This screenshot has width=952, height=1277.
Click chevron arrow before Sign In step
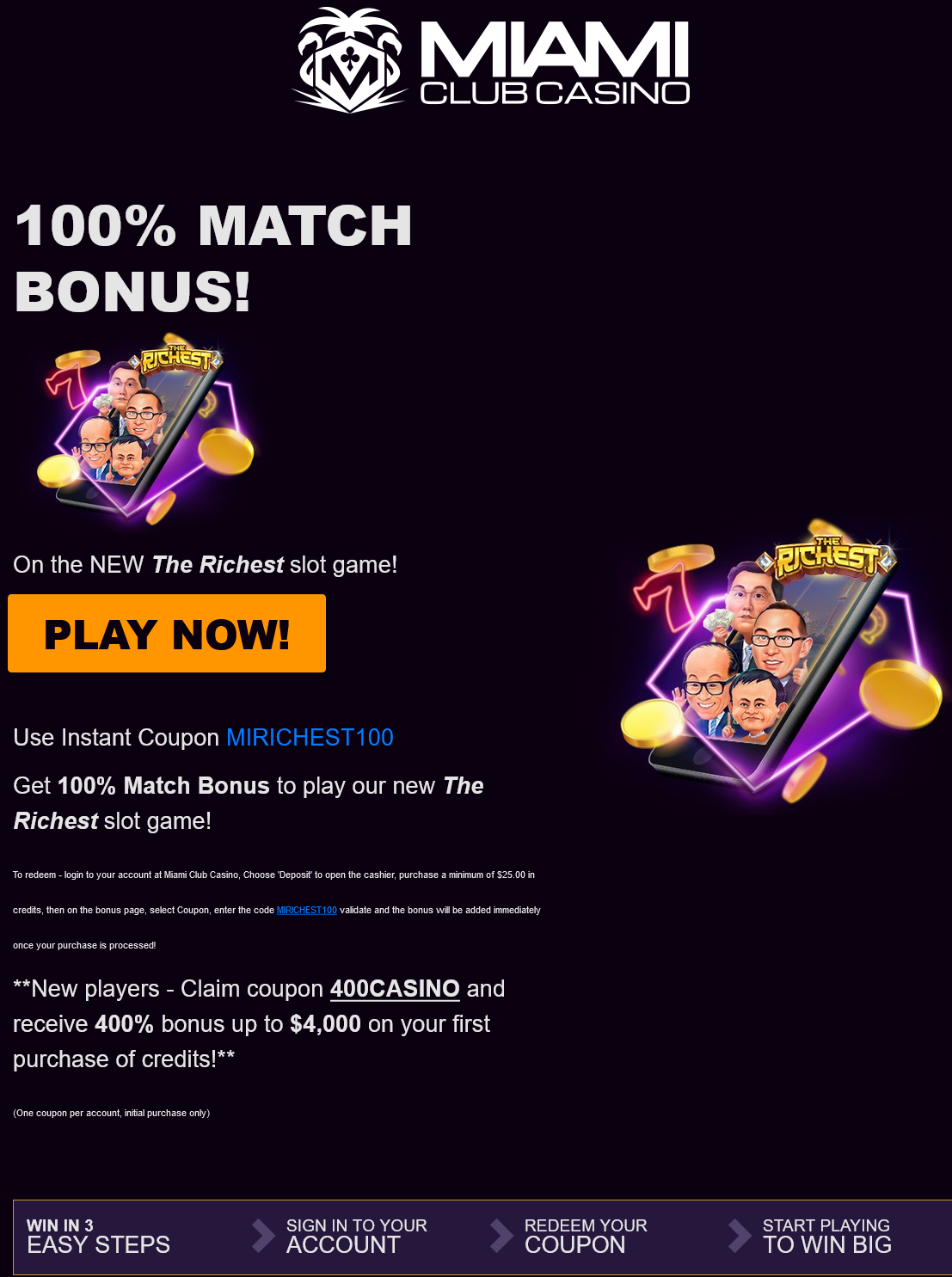[x=263, y=1235]
